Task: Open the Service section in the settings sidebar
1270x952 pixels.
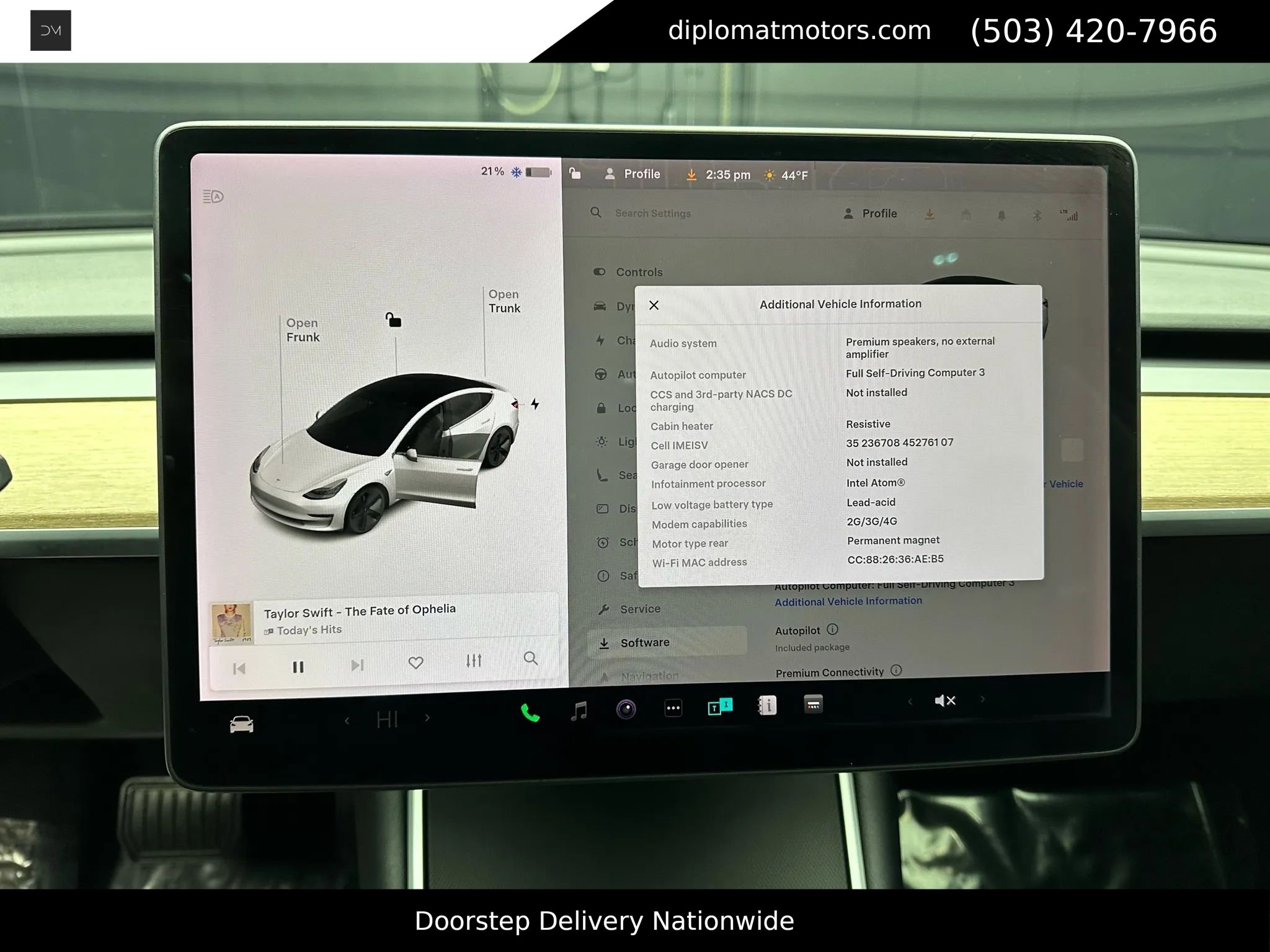Action: [x=640, y=609]
